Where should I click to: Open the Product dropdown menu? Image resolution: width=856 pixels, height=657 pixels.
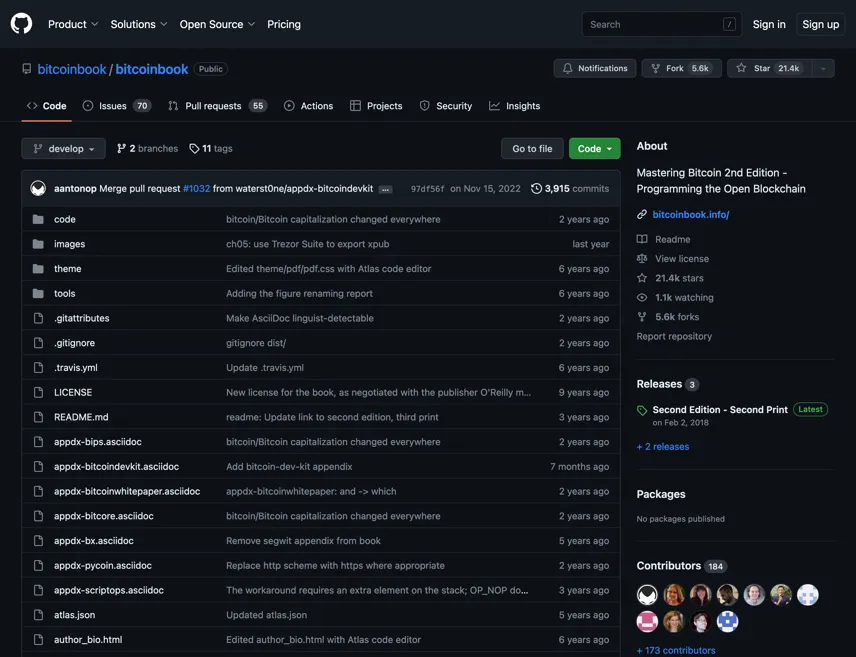pyautogui.click(x=73, y=24)
